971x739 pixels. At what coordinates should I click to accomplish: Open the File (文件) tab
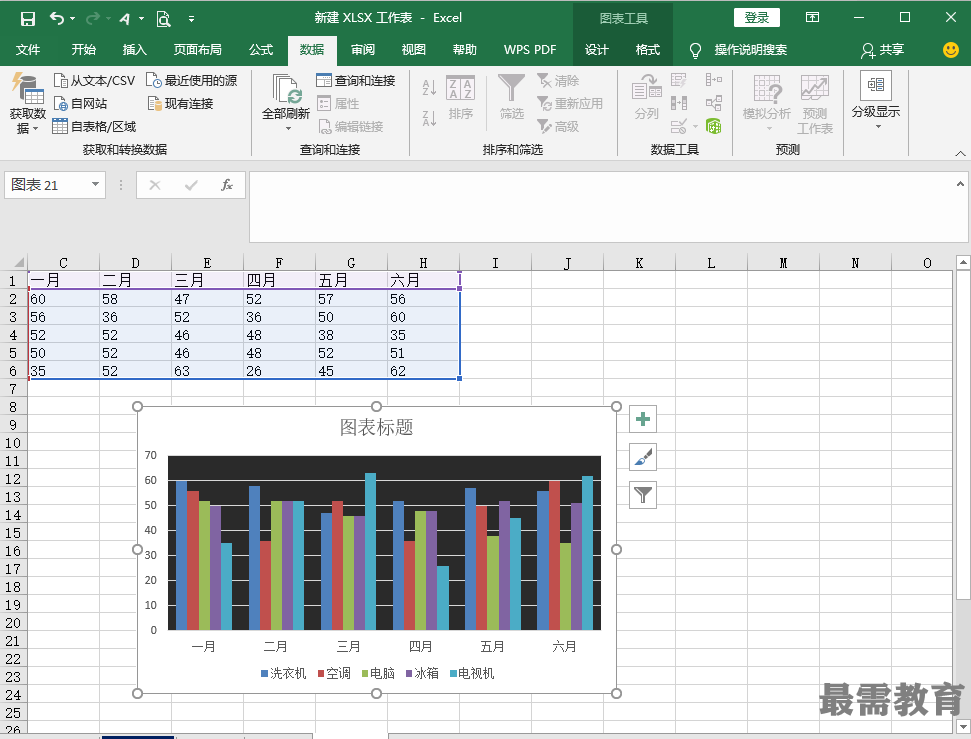click(x=28, y=50)
